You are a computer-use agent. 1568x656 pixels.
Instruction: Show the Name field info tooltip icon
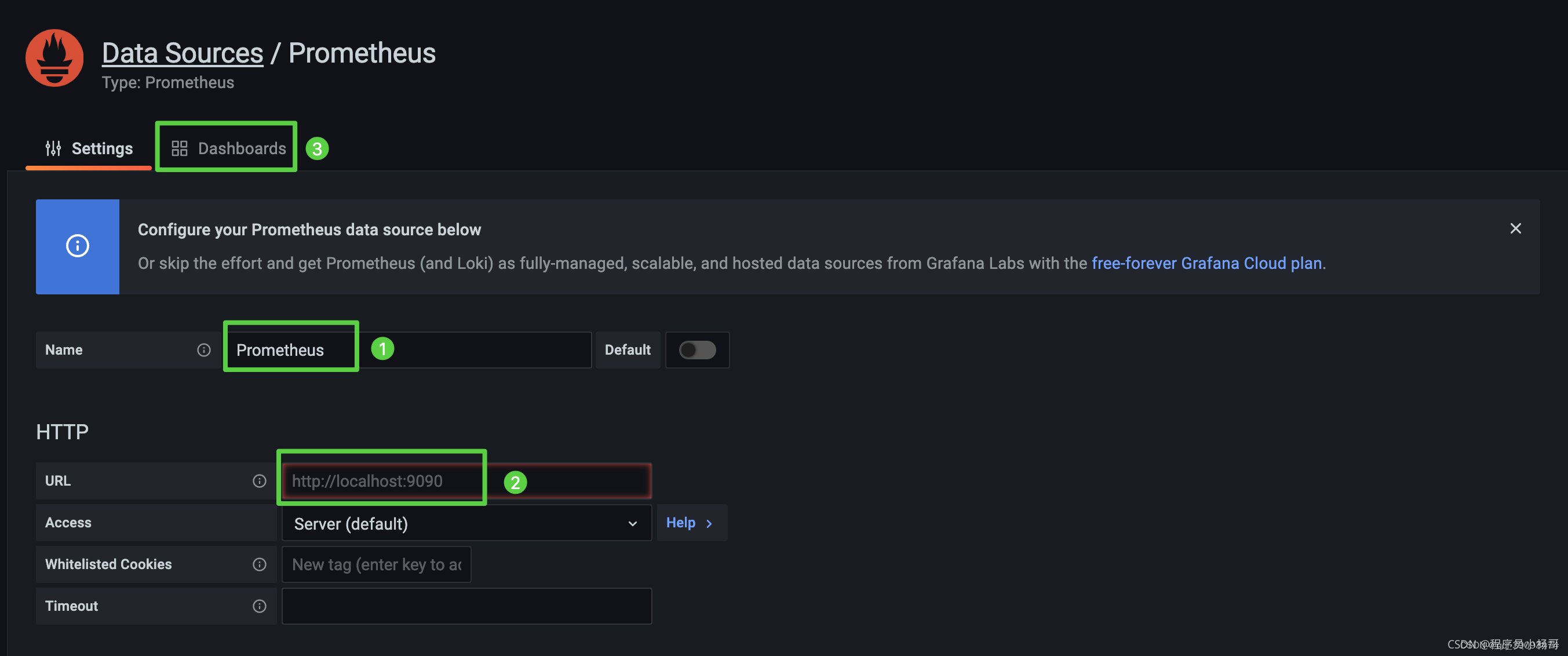pyautogui.click(x=203, y=349)
